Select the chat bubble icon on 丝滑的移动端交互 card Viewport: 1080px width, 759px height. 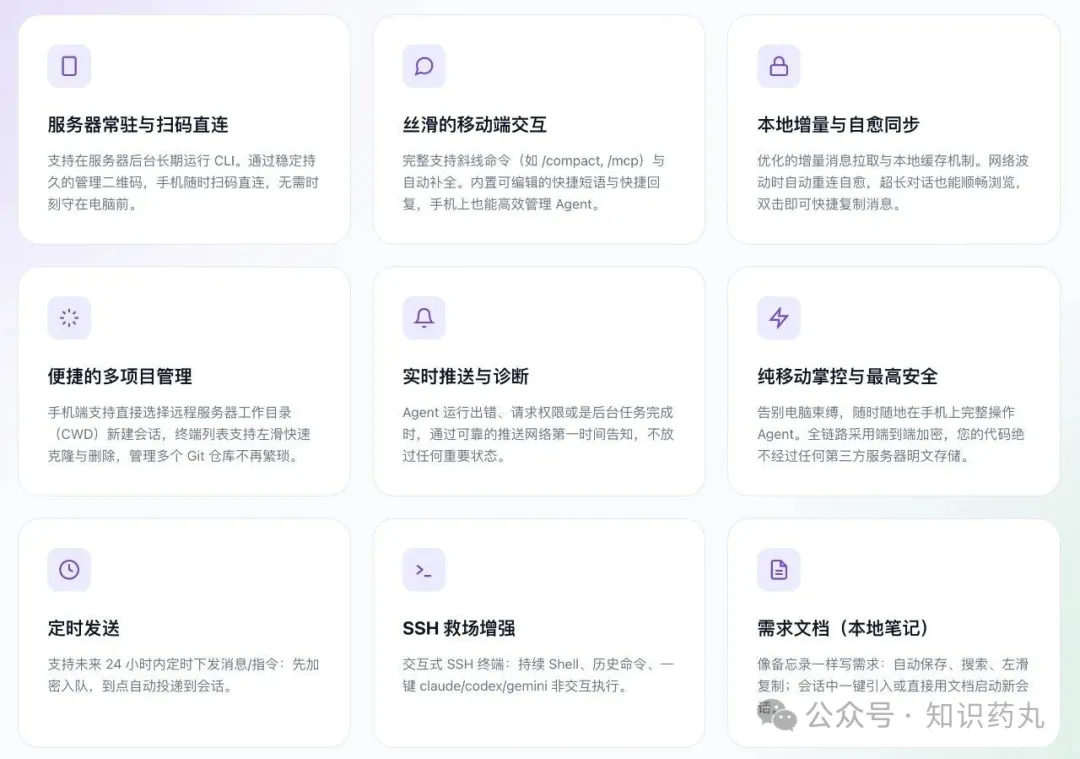click(423, 65)
